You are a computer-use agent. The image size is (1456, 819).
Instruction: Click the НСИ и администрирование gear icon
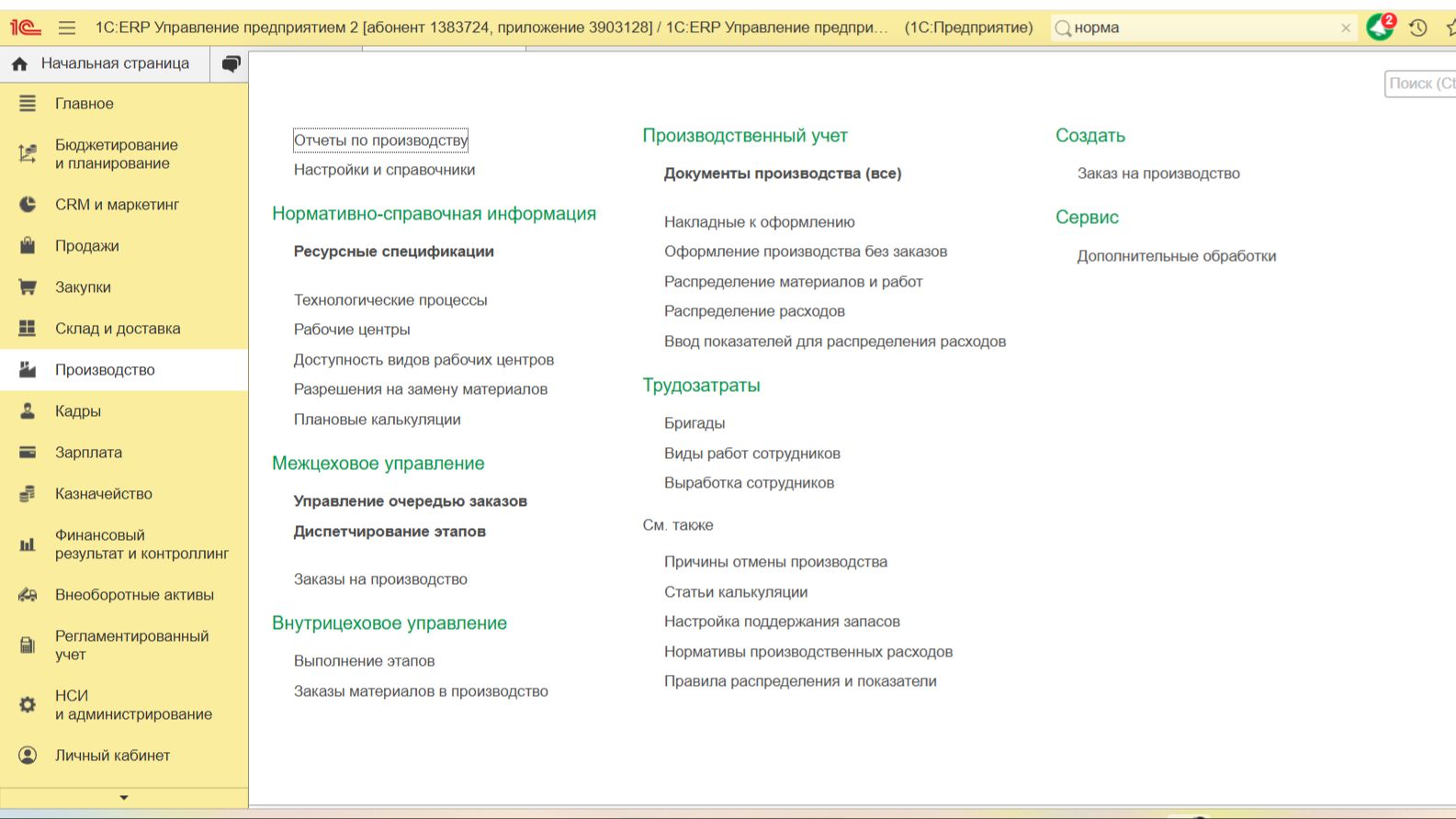(28, 705)
